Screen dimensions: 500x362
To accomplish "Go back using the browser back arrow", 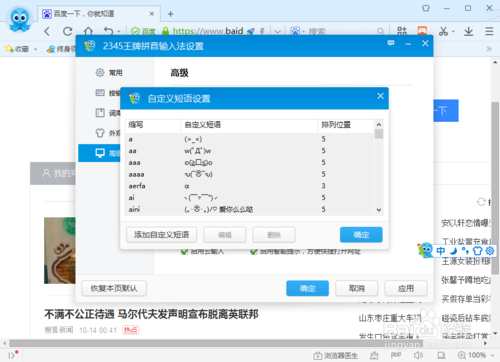I will tap(47, 31).
